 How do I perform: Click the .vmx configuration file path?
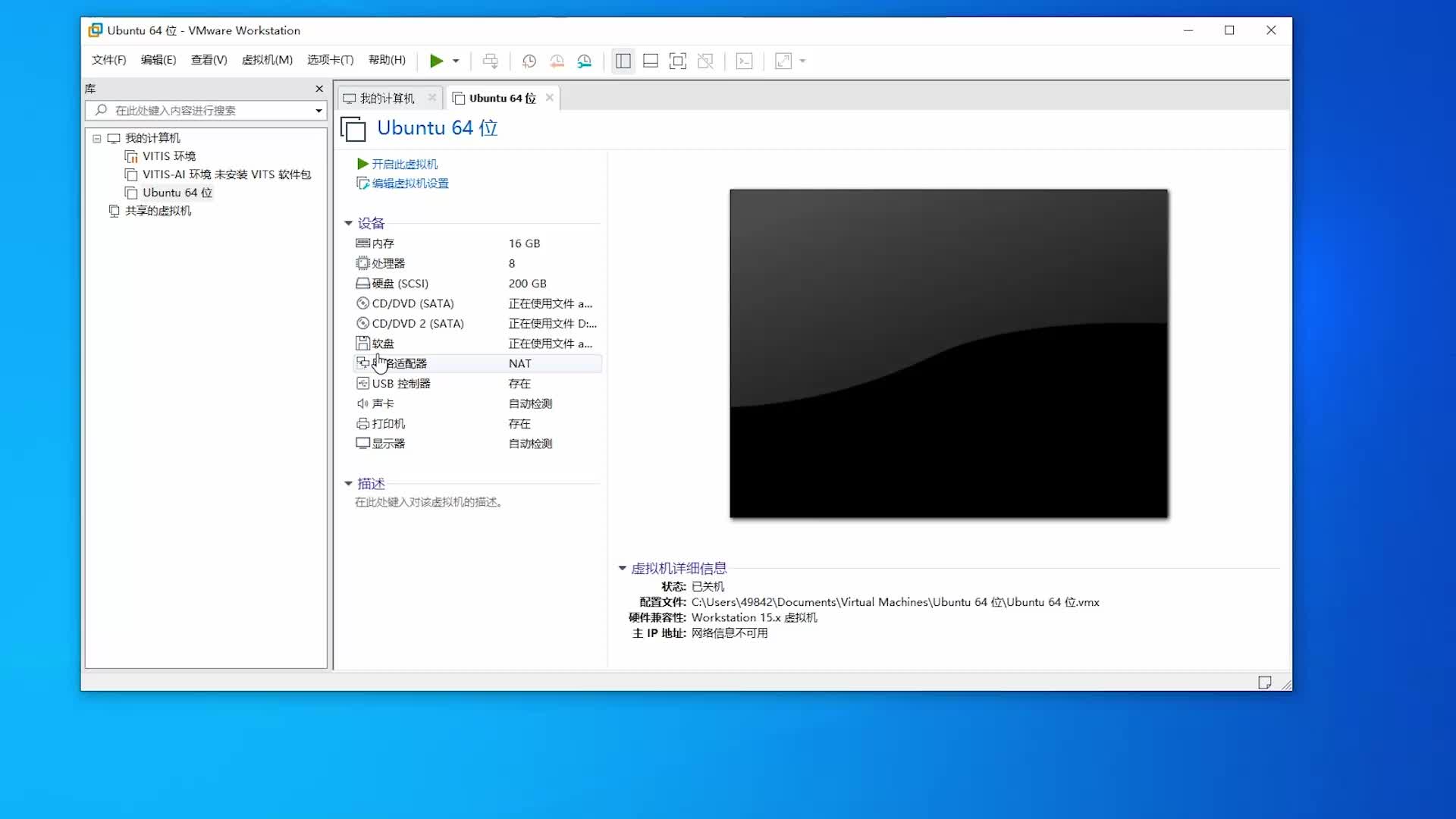click(896, 602)
